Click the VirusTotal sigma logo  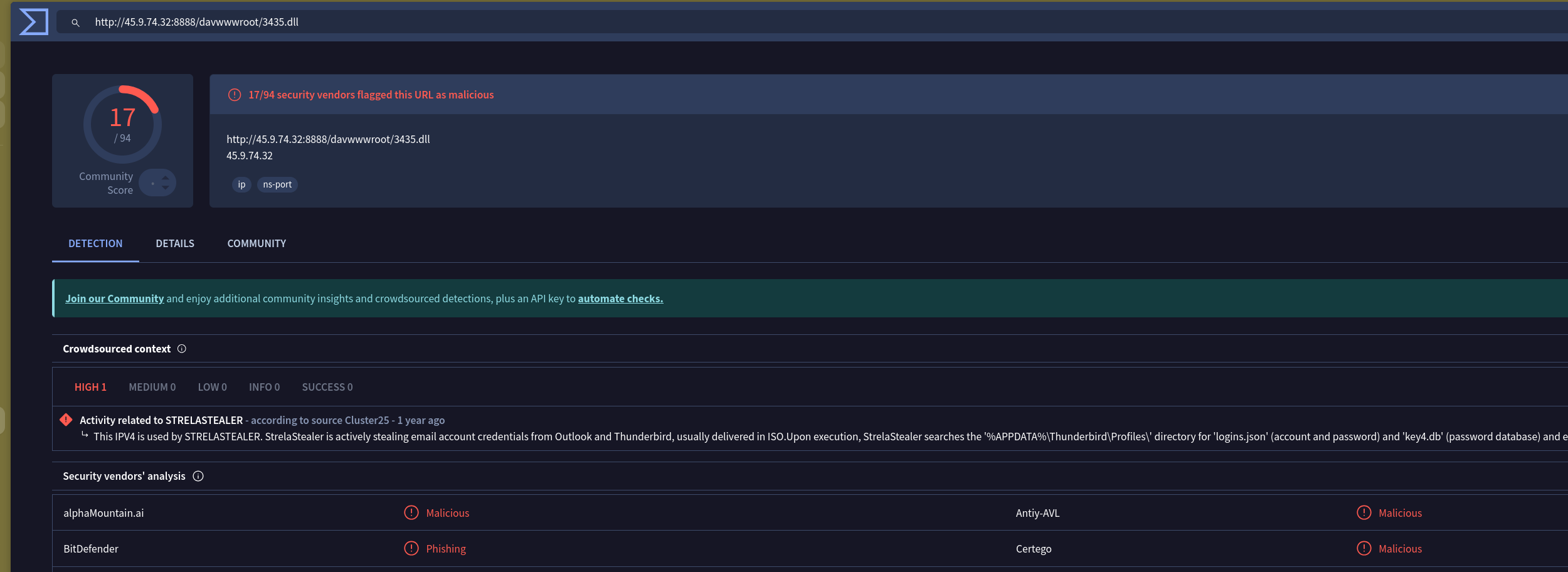(33, 22)
